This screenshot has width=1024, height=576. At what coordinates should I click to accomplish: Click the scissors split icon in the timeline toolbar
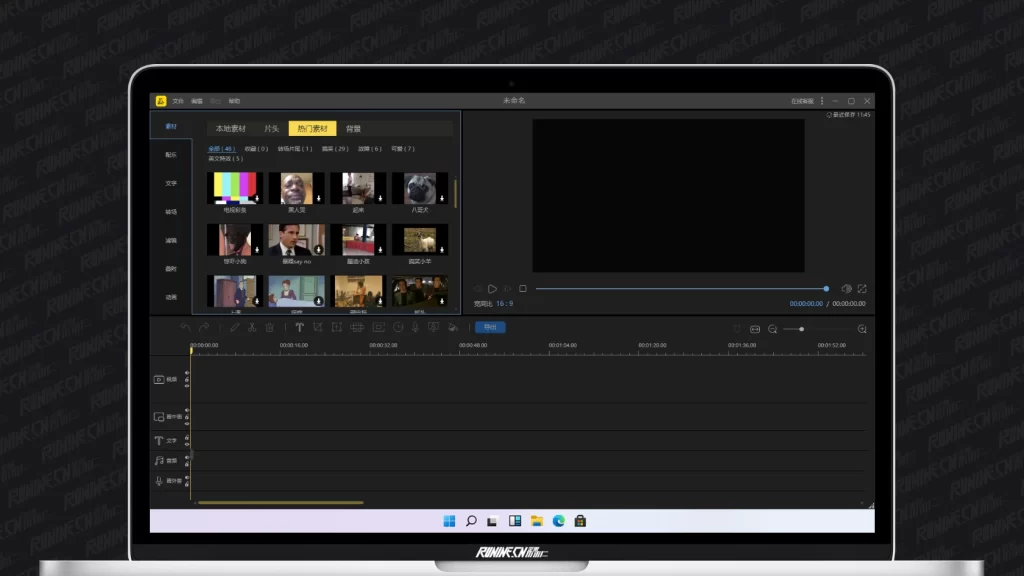(x=252, y=327)
